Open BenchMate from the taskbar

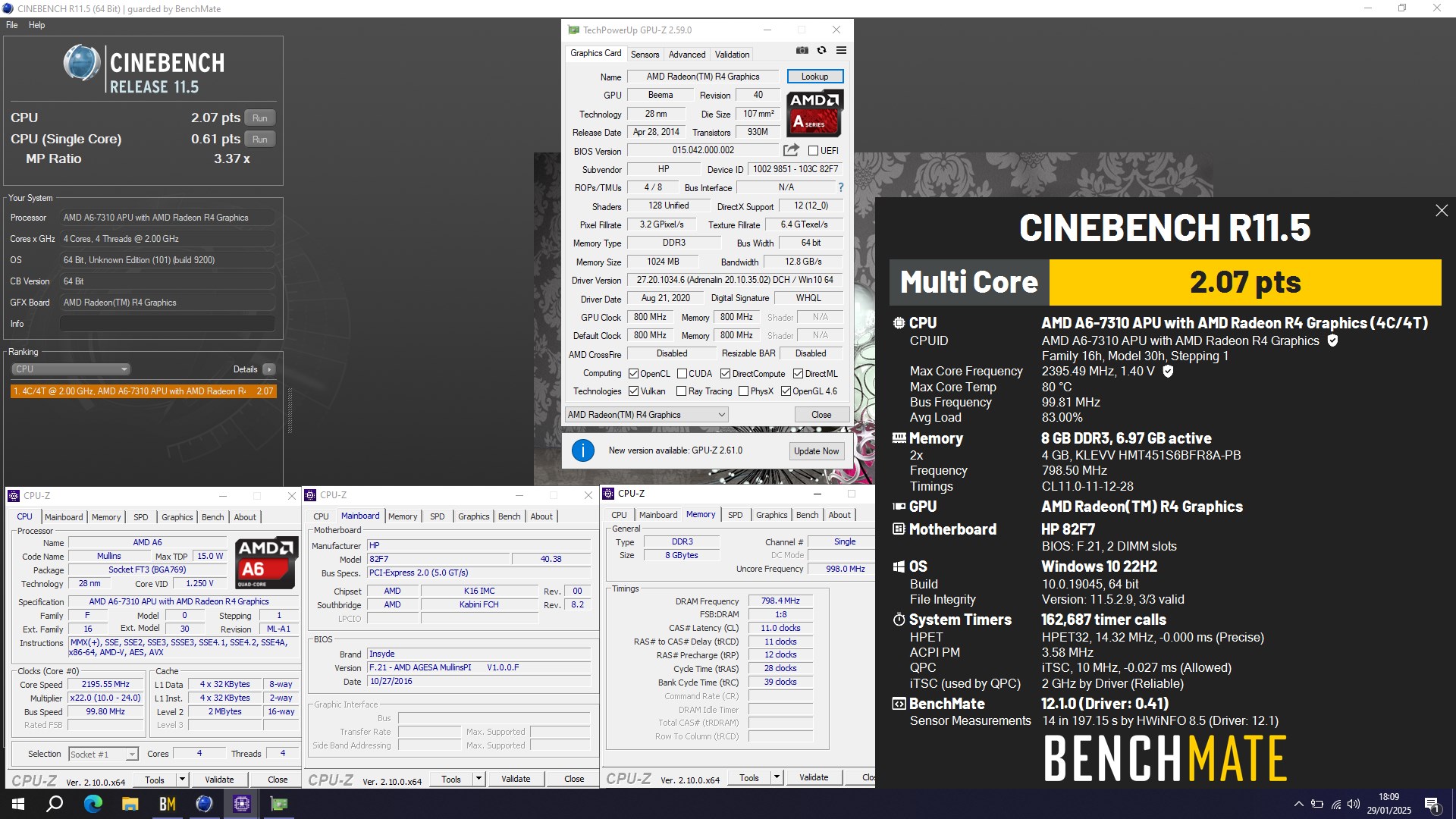tap(167, 804)
